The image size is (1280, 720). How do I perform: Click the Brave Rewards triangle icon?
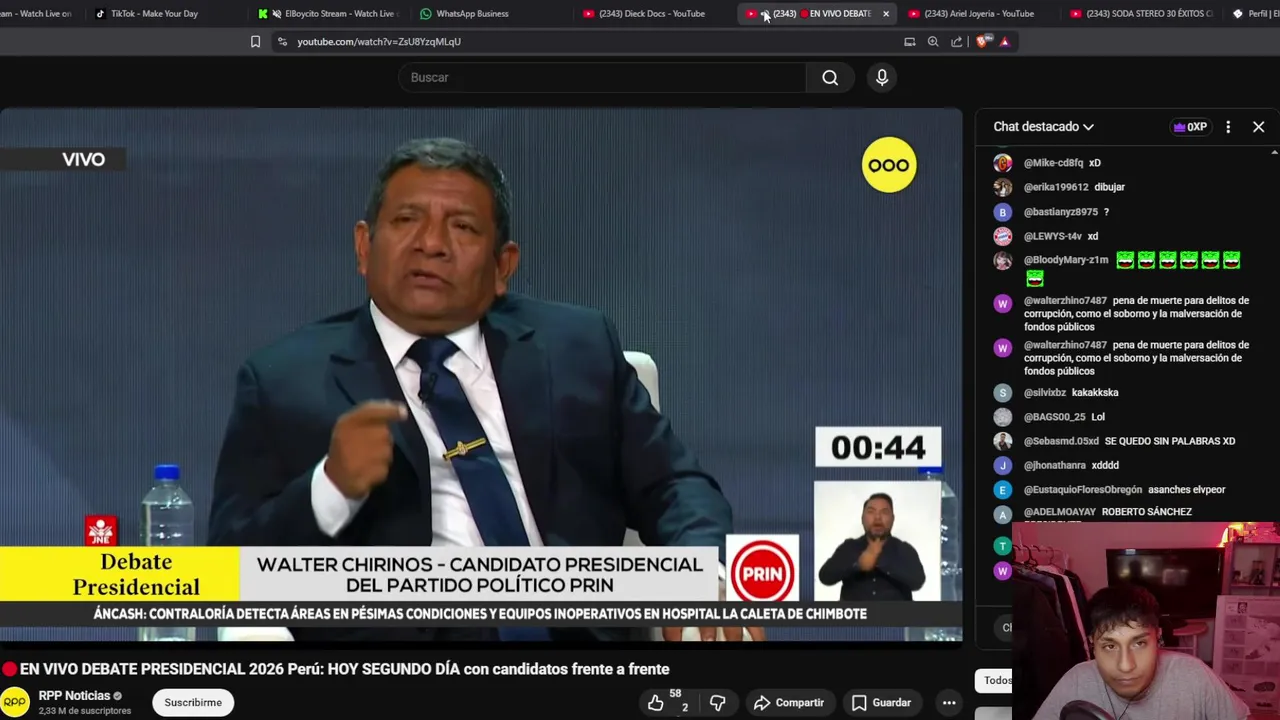pos(1004,42)
